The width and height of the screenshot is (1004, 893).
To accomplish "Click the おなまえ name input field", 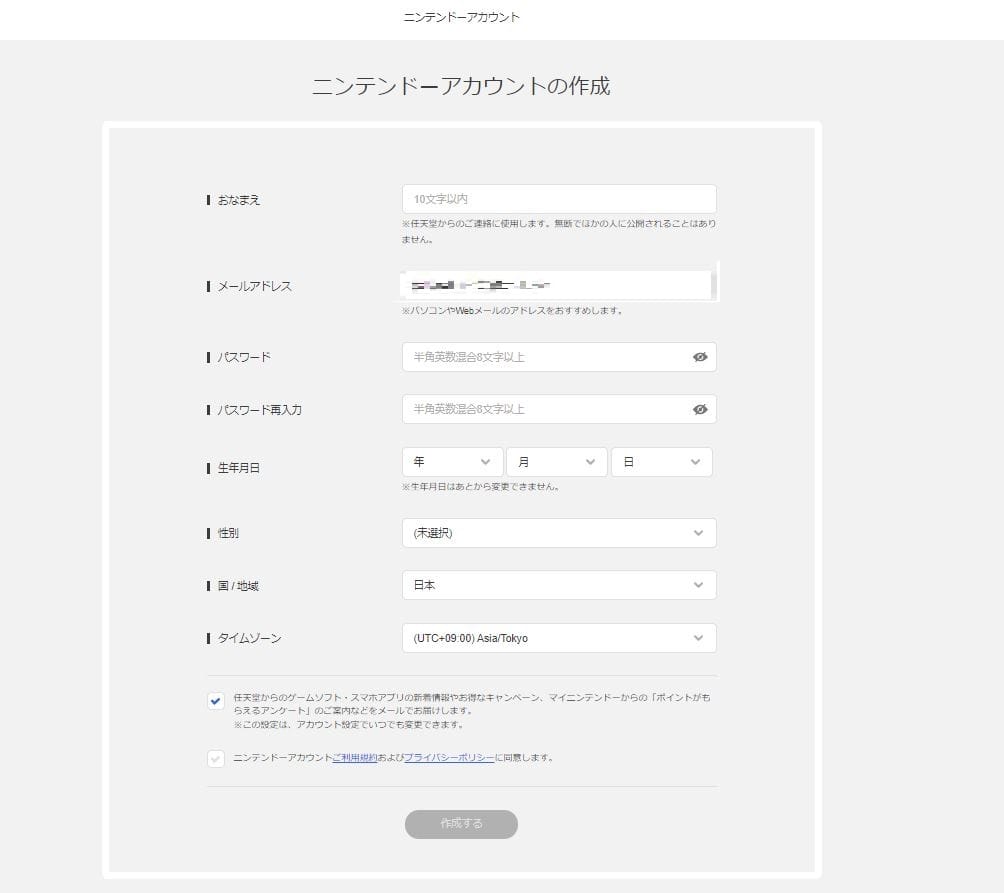I will (558, 198).
